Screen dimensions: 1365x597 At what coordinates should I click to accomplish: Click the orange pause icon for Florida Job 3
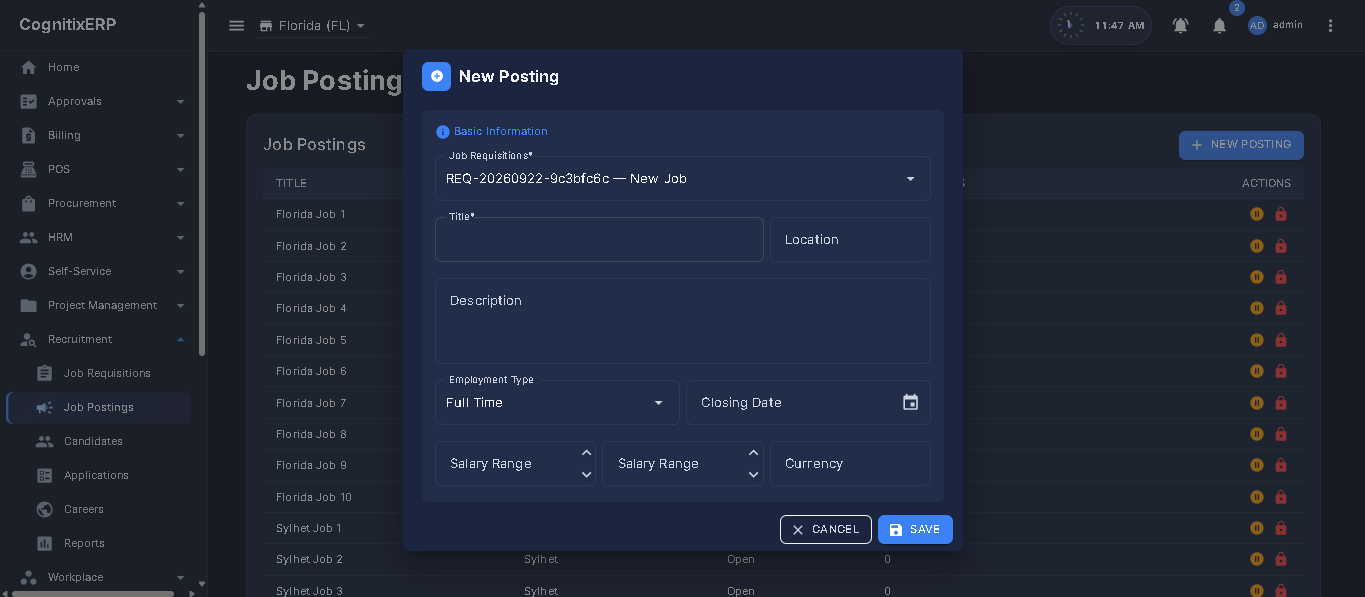tap(1257, 277)
